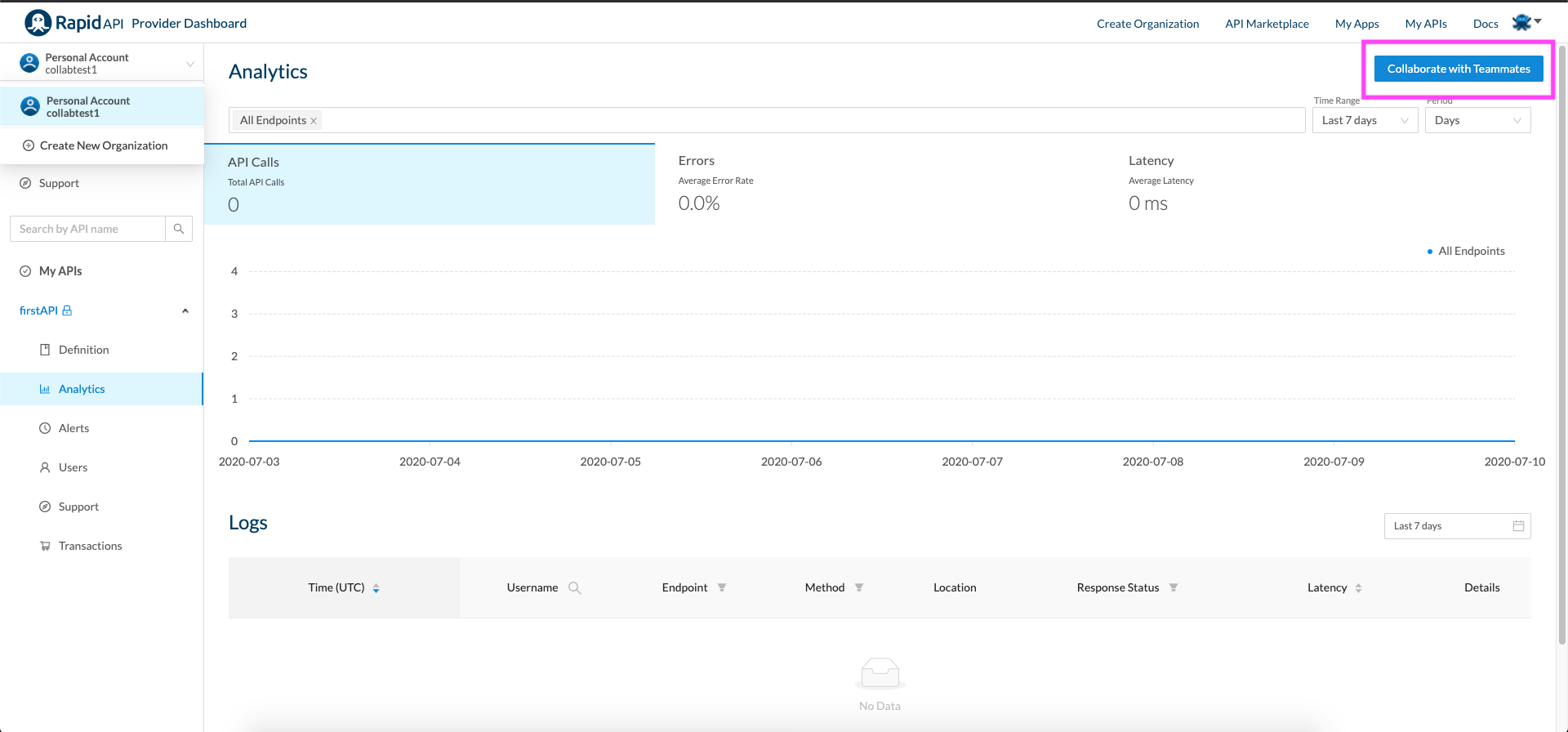Click Create New Organization option

(x=102, y=145)
